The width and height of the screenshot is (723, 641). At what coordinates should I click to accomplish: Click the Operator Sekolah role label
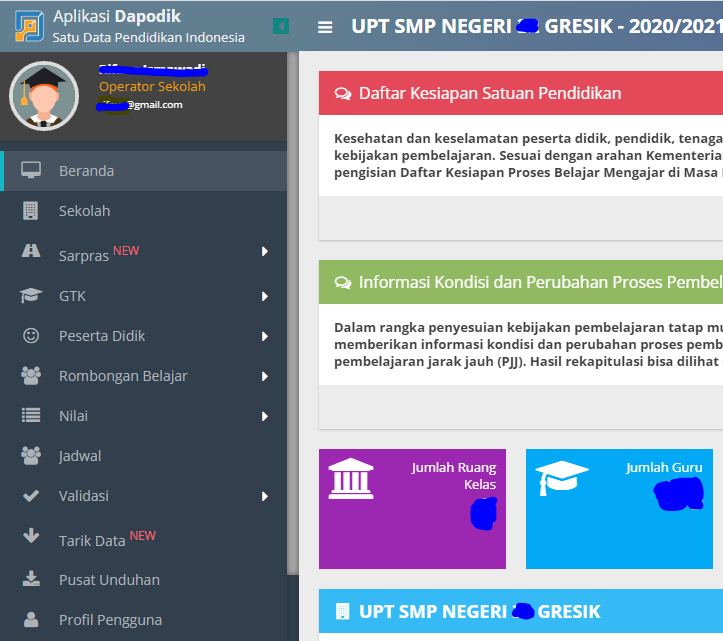pos(152,86)
